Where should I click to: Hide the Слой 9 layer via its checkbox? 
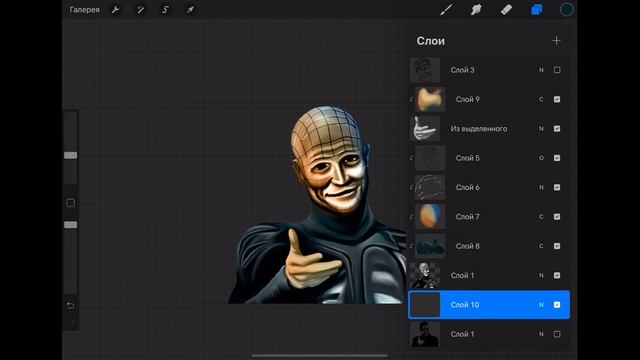tap(557, 99)
